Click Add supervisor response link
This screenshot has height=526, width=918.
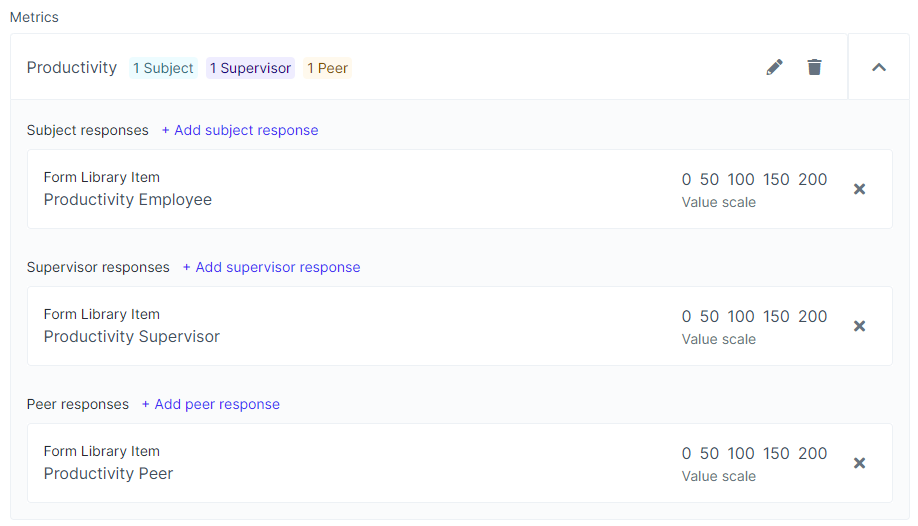(x=271, y=267)
